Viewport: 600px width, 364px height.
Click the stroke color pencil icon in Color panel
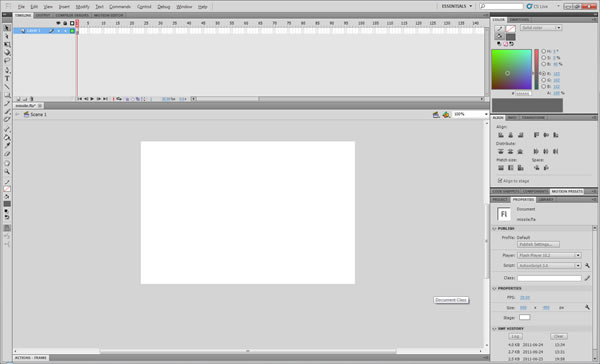(x=499, y=29)
